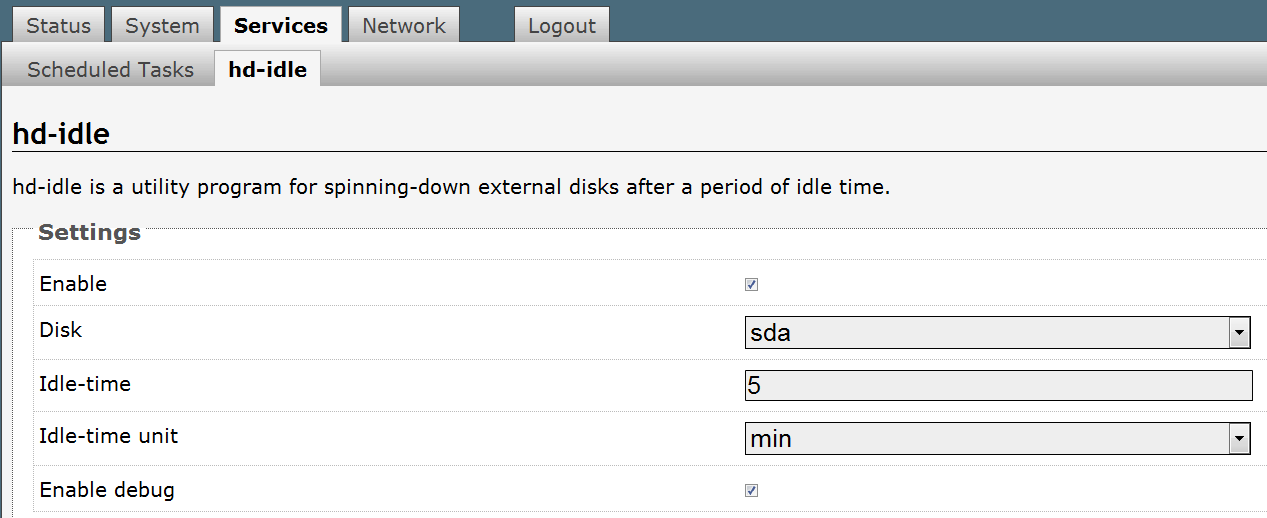
Task: Open the Scheduled Tasks subtab
Action: [110, 70]
